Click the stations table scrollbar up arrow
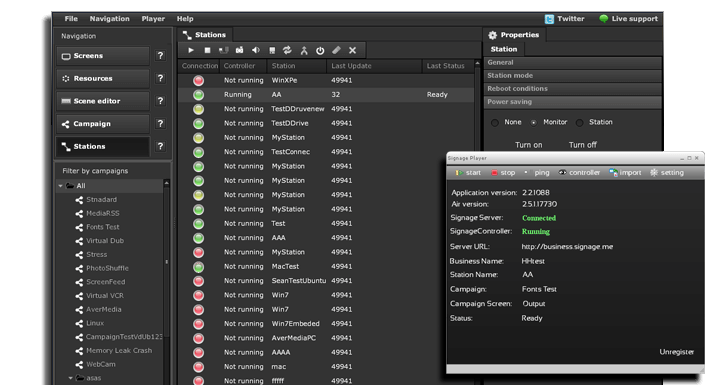The image size is (711, 385). 477,63
